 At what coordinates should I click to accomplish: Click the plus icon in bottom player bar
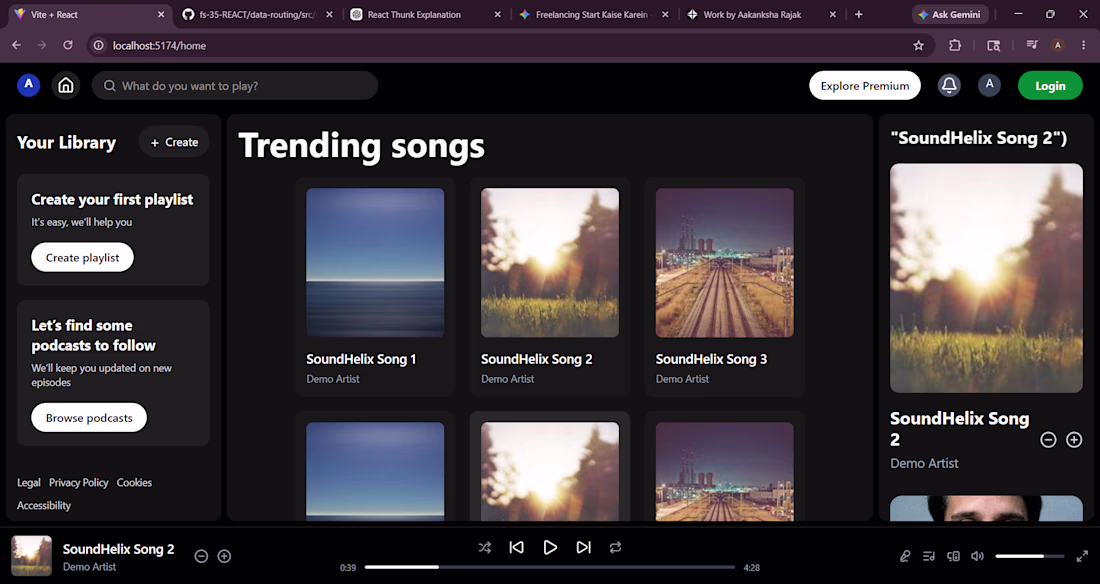point(224,556)
